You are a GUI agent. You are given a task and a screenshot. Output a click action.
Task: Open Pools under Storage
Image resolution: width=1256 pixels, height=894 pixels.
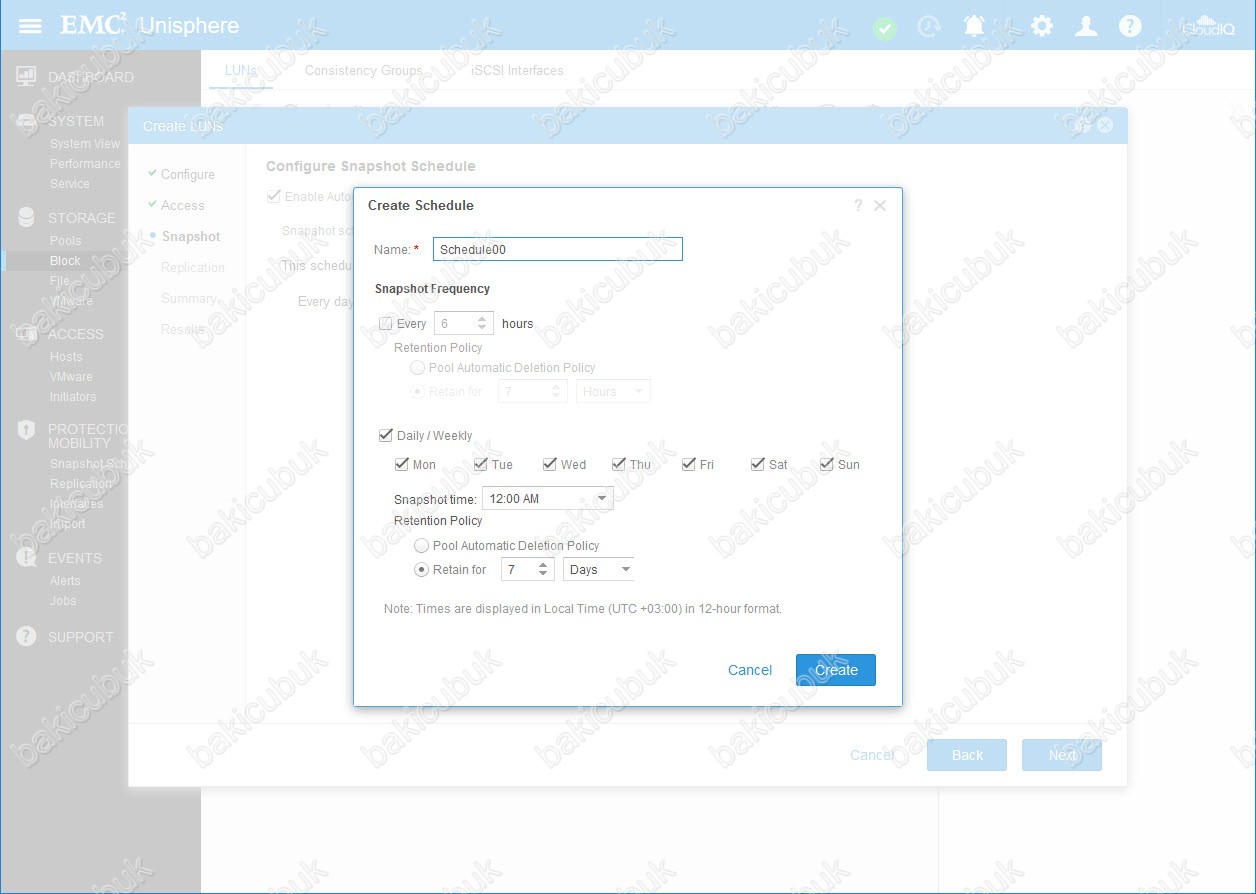(66, 241)
